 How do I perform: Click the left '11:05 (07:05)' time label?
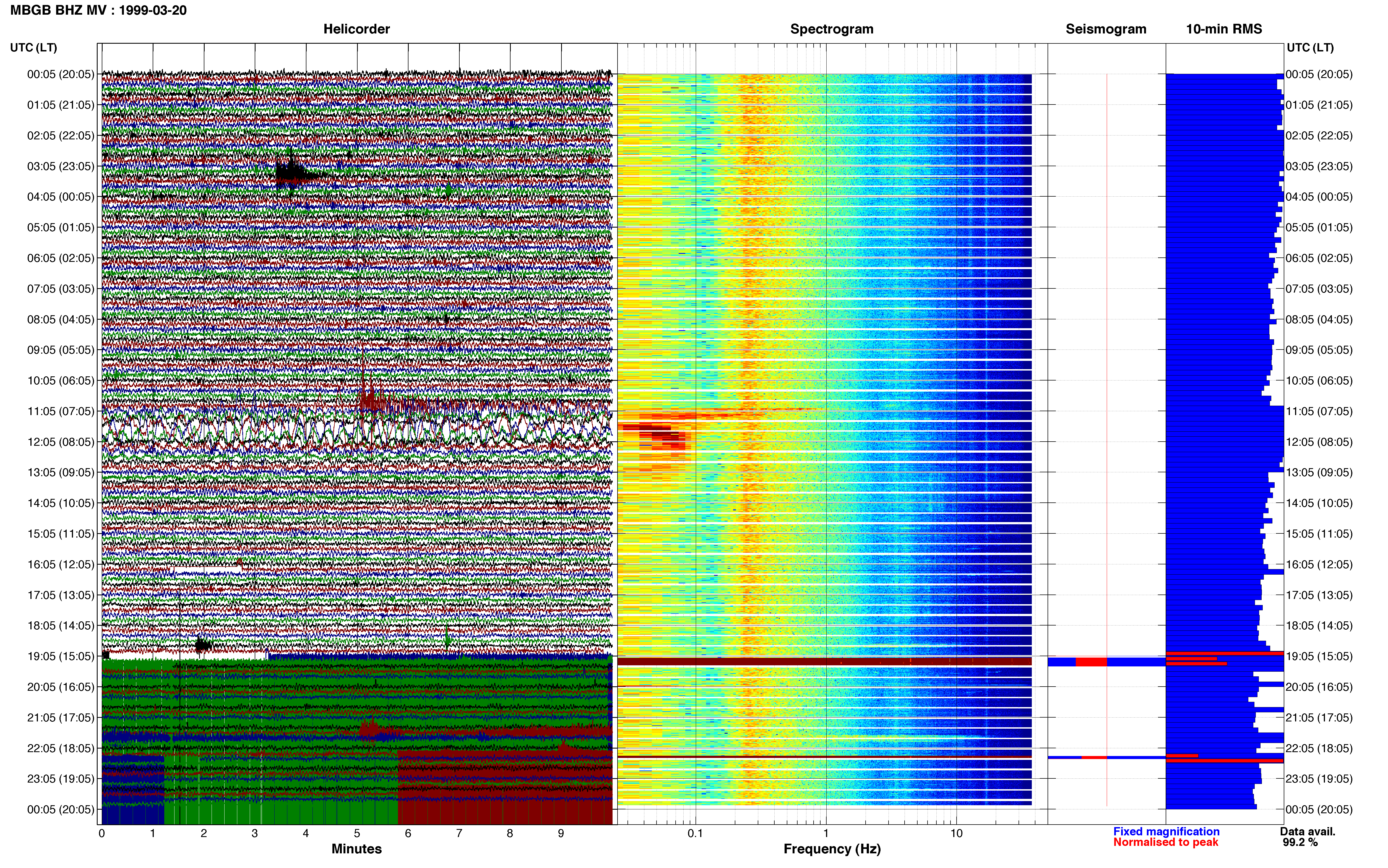click(61, 411)
